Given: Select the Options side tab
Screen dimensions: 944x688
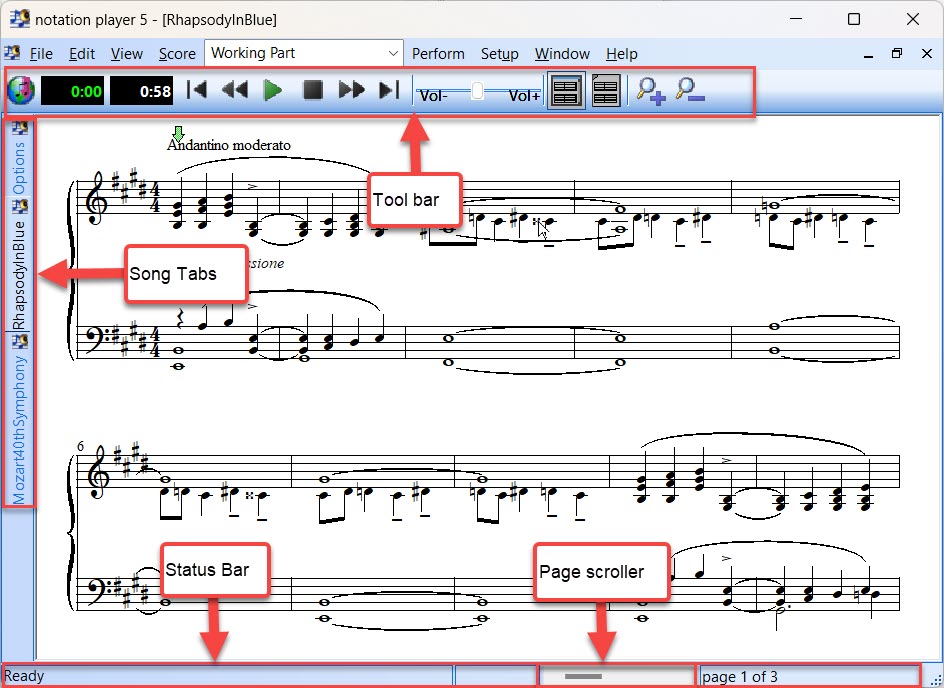Looking at the screenshot, I should click(x=20, y=167).
